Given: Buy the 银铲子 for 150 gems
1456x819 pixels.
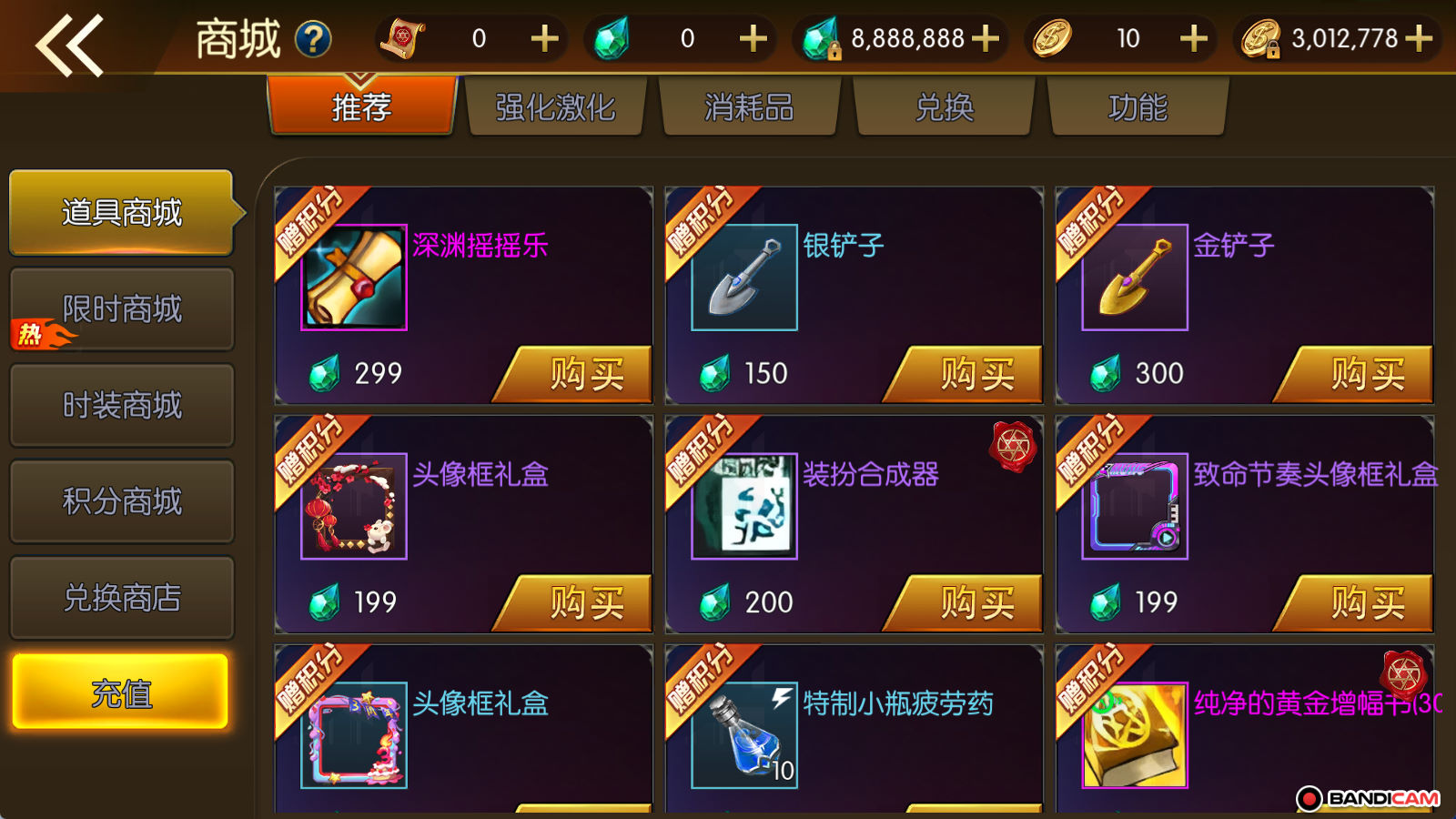Looking at the screenshot, I should [x=965, y=374].
